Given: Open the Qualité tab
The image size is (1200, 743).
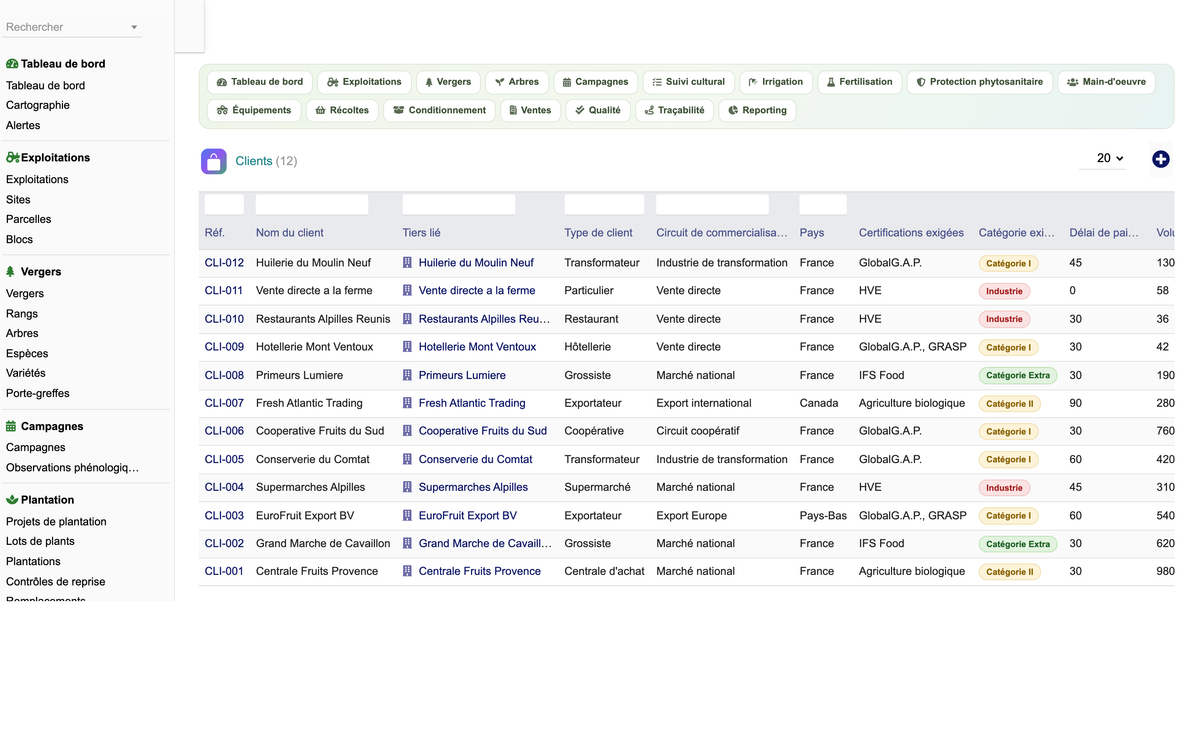Looking at the screenshot, I should 598,110.
